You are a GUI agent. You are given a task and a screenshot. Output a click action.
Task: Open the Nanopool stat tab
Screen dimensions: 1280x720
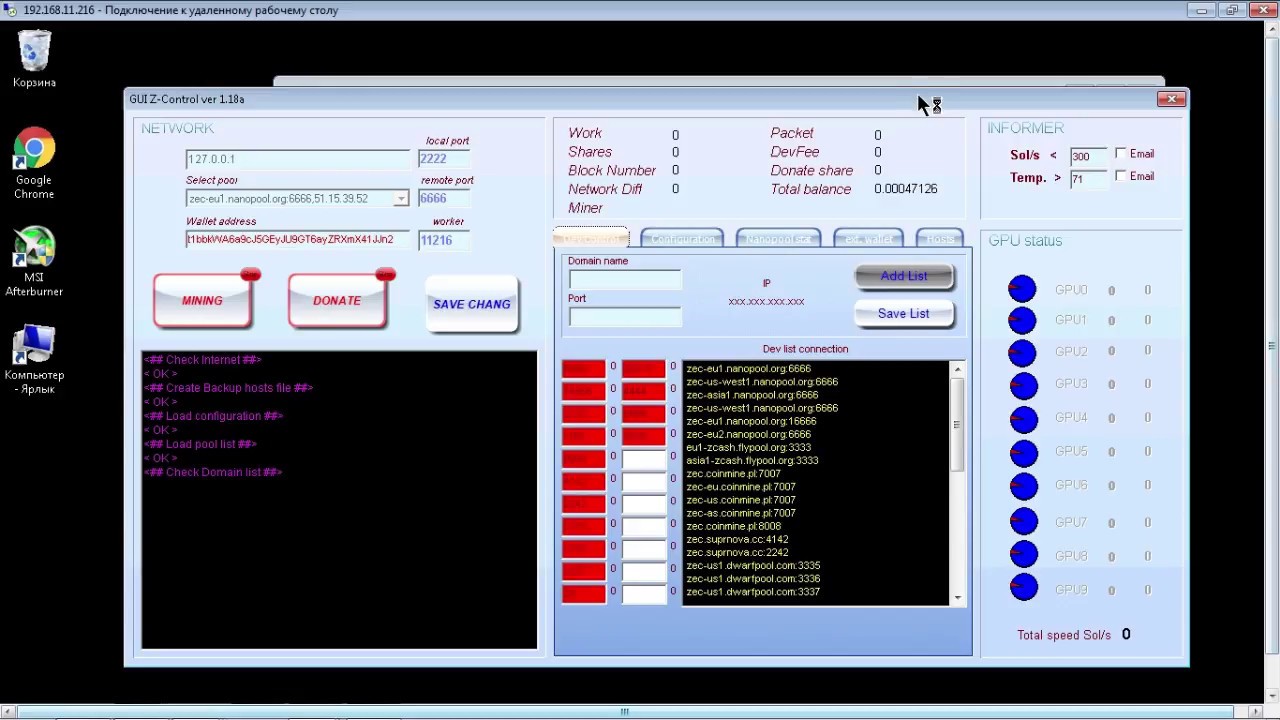[x=778, y=238]
